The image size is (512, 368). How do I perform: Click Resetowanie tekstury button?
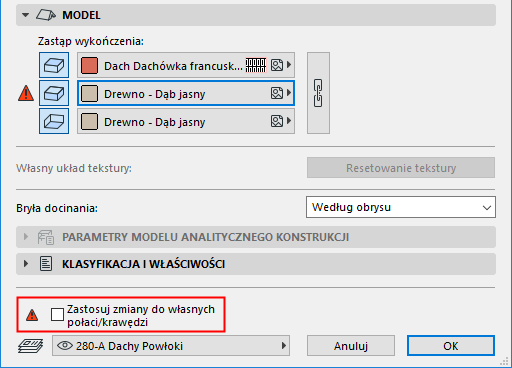coord(401,168)
